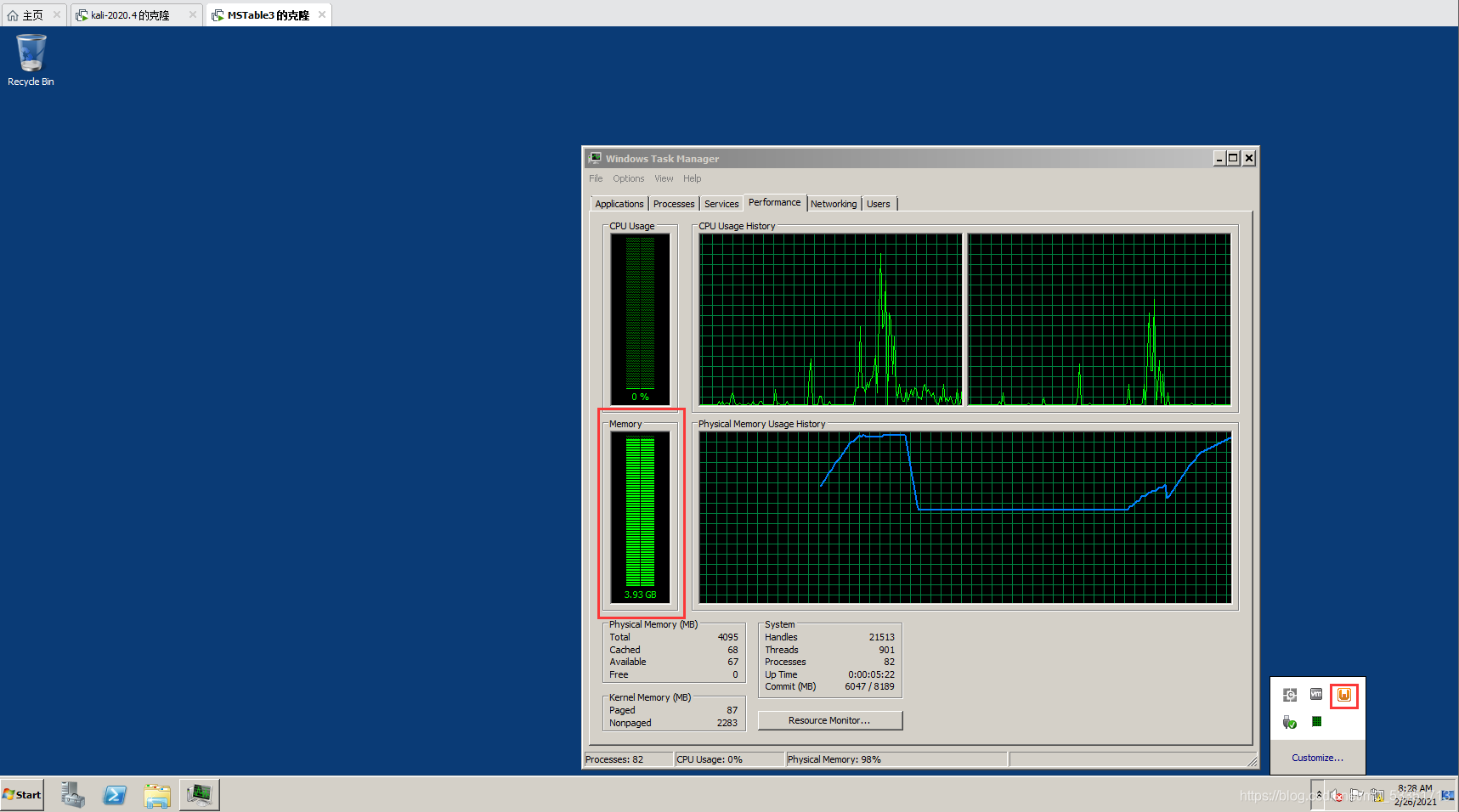Click the Customize link in tray popup
1459x812 pixels.
(x=1317, y=758)
